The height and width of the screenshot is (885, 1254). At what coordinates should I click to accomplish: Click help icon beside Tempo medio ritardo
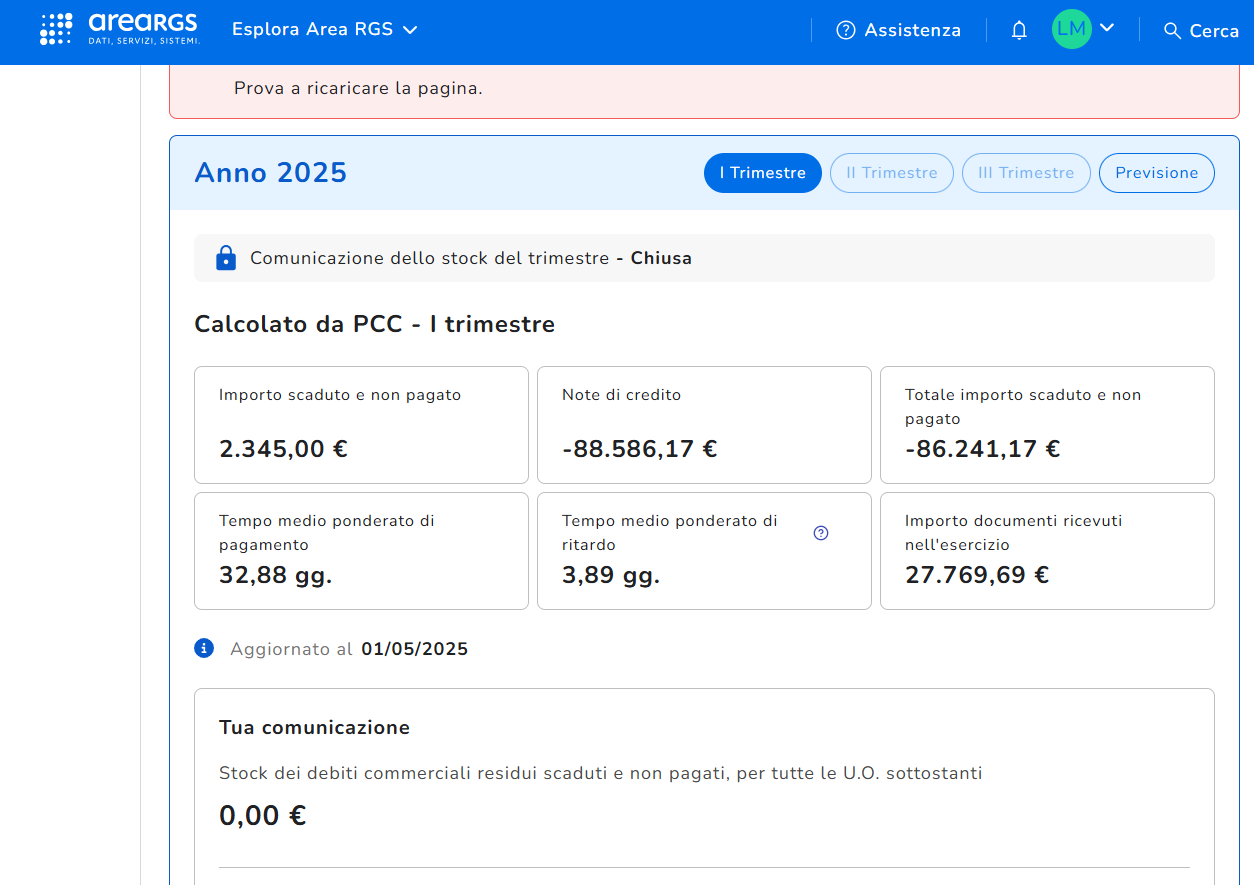pos(821,533)
